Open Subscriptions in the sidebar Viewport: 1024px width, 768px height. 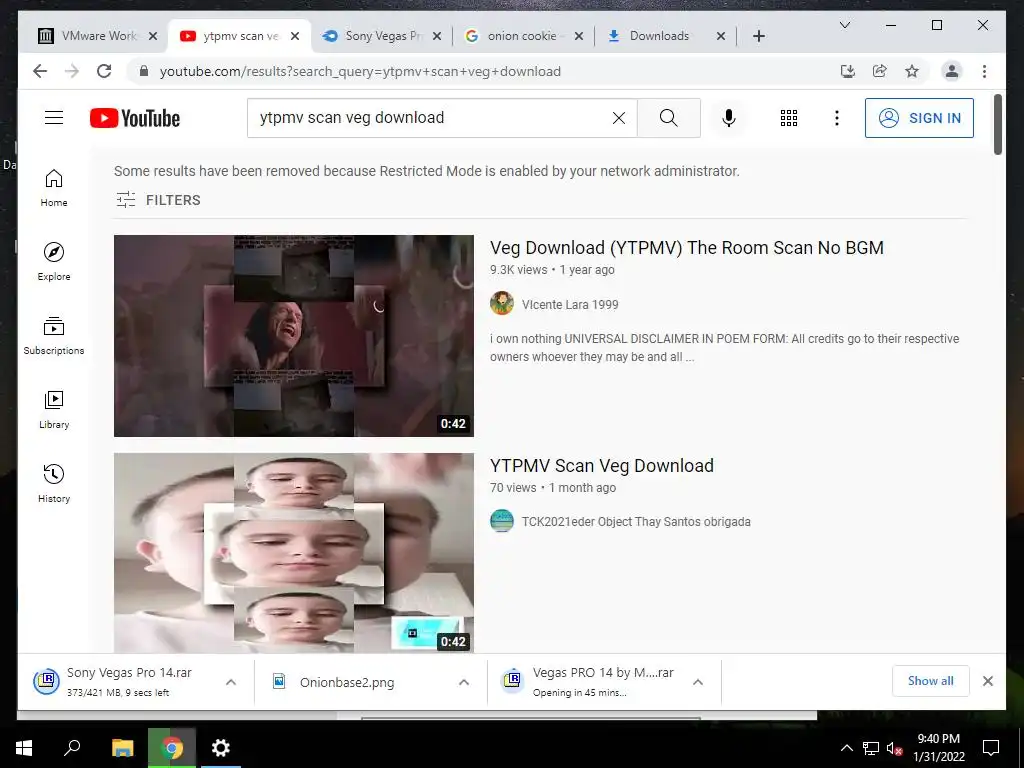[54, 336]
